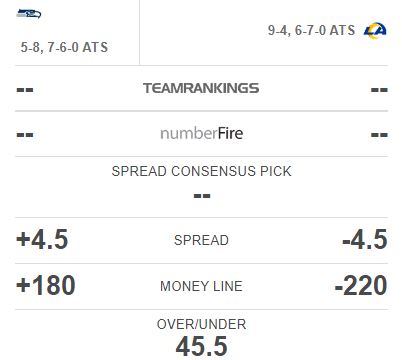
Task: Select the Seahawks 5-8, 7-6-0 ATS record
Action: tap(64, 47)
